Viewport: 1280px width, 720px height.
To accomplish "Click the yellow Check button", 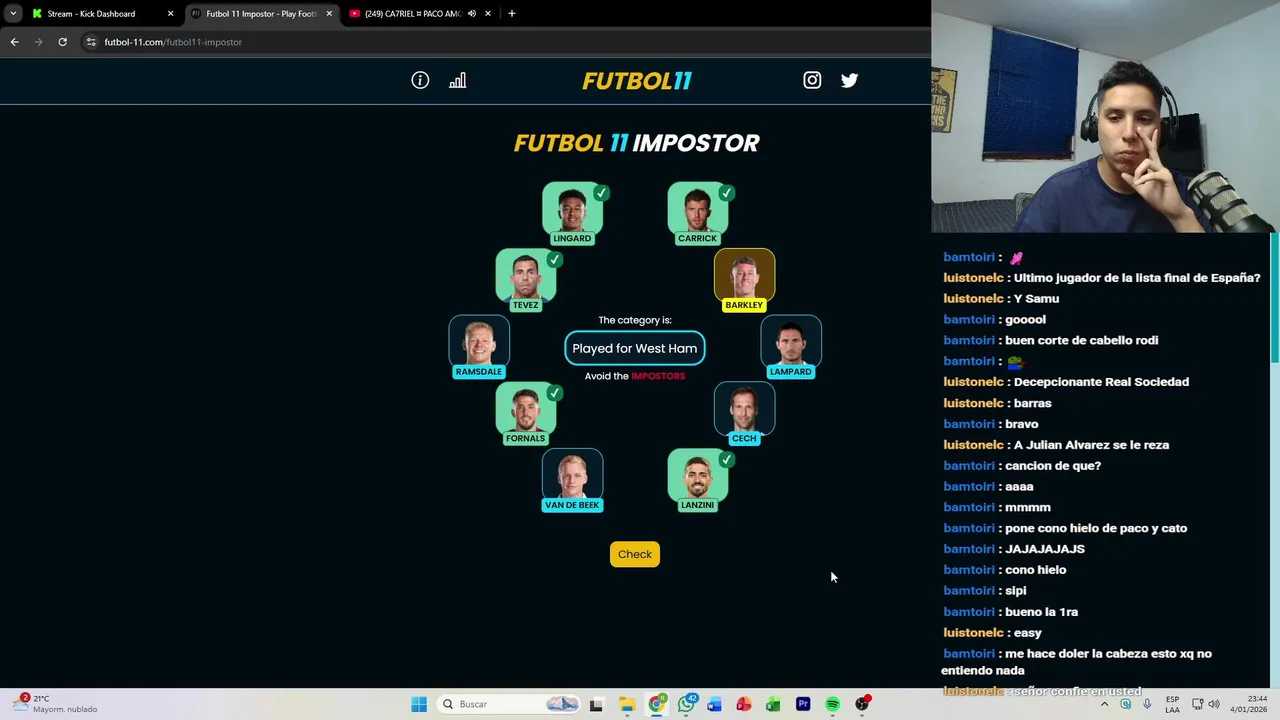I will pos(635,554).
